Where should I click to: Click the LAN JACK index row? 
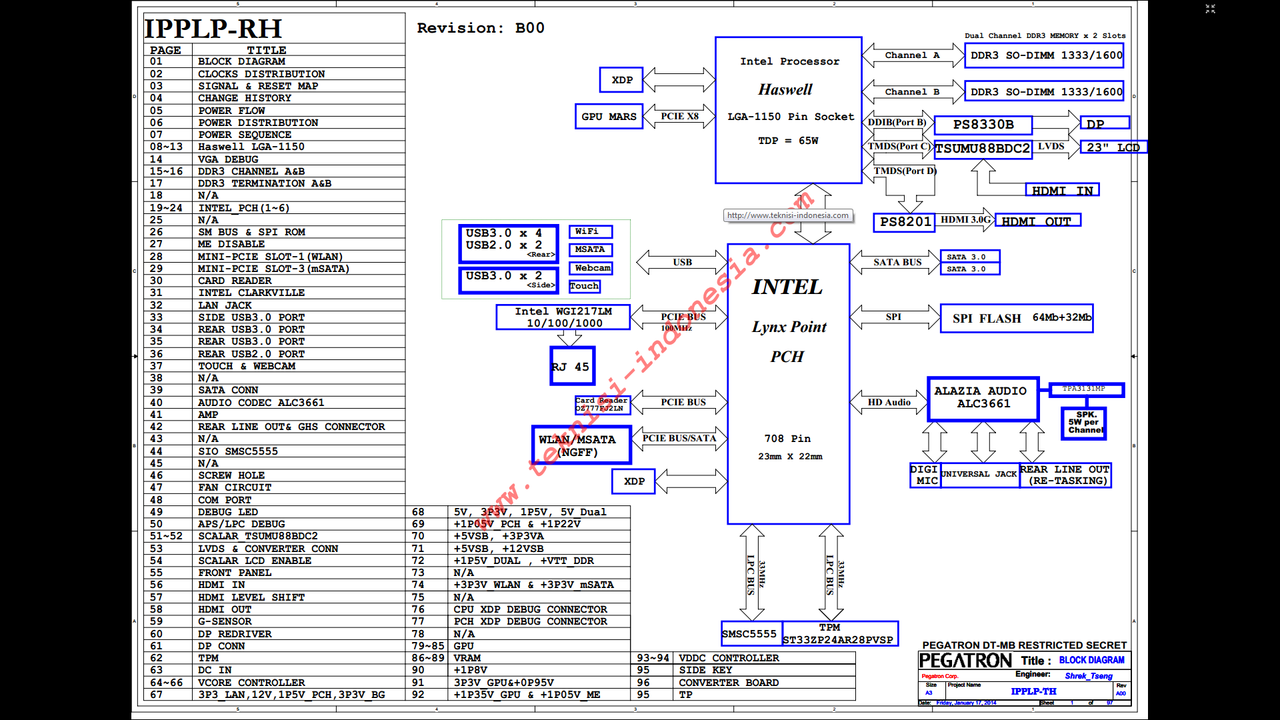click(275, 305)
